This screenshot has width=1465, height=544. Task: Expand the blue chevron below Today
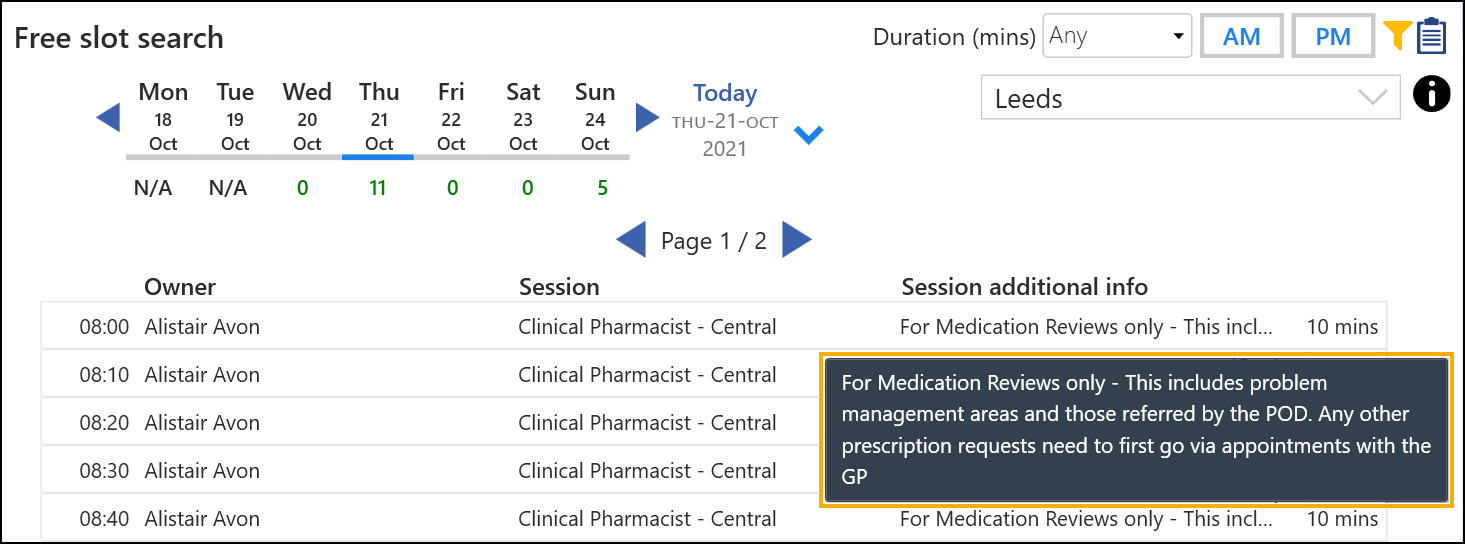point(808,134)
